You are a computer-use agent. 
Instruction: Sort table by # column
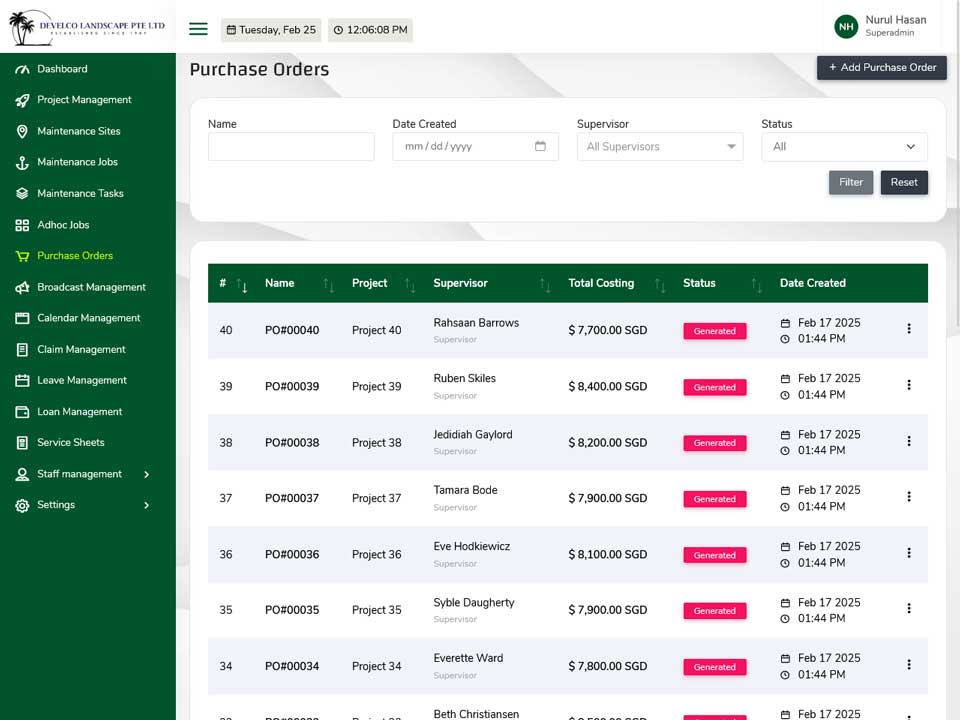242,284
